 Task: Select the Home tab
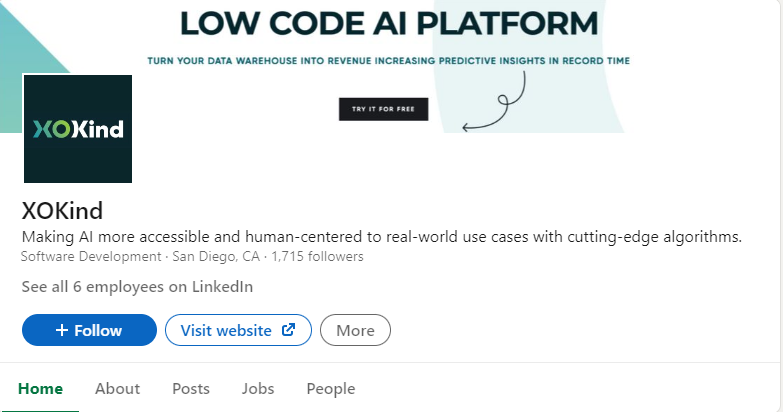click(x=40, y=389)
